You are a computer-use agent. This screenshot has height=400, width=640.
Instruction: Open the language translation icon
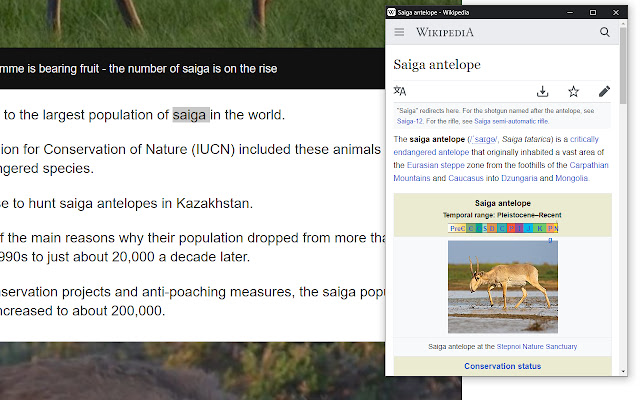pos(400,91)
